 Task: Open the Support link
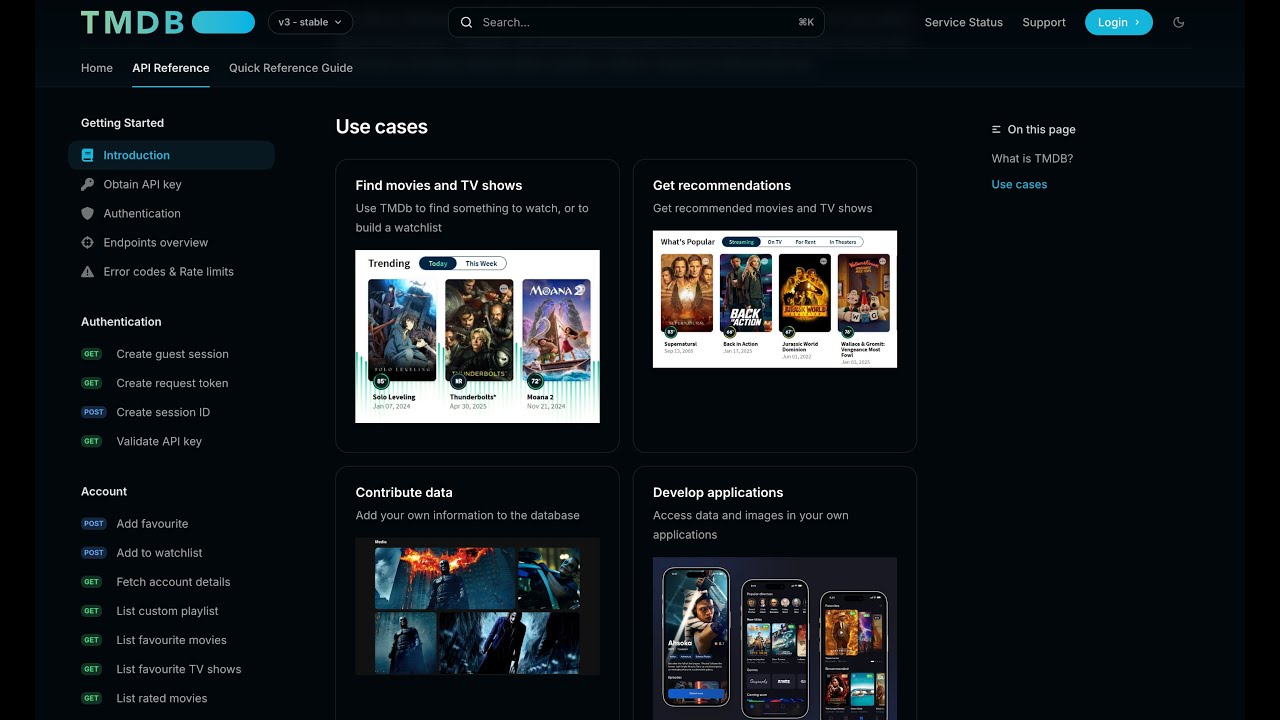1044,22
